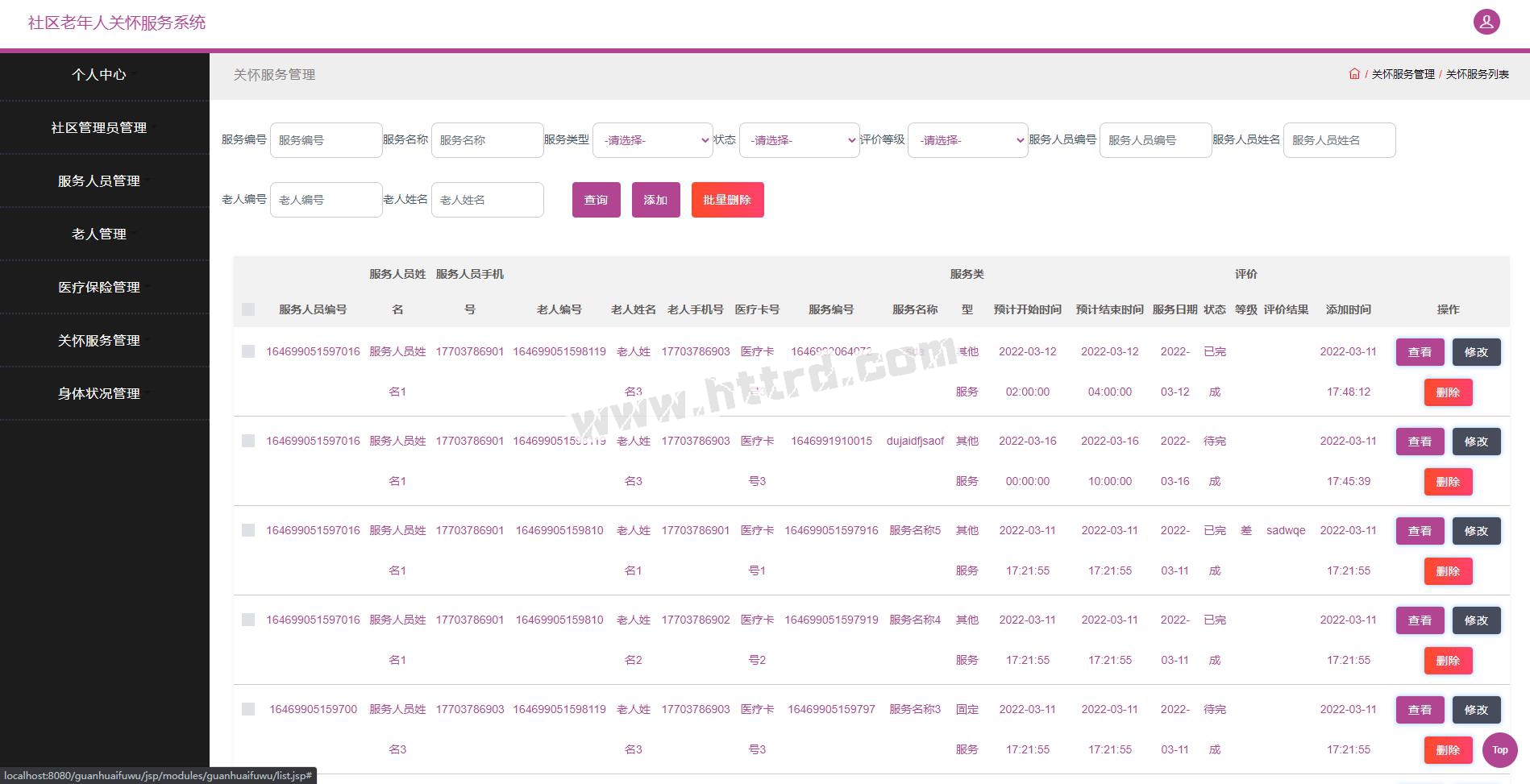View the 服务名称4 row
Screen dimensions: 1530x784
tap(1420, 620)
